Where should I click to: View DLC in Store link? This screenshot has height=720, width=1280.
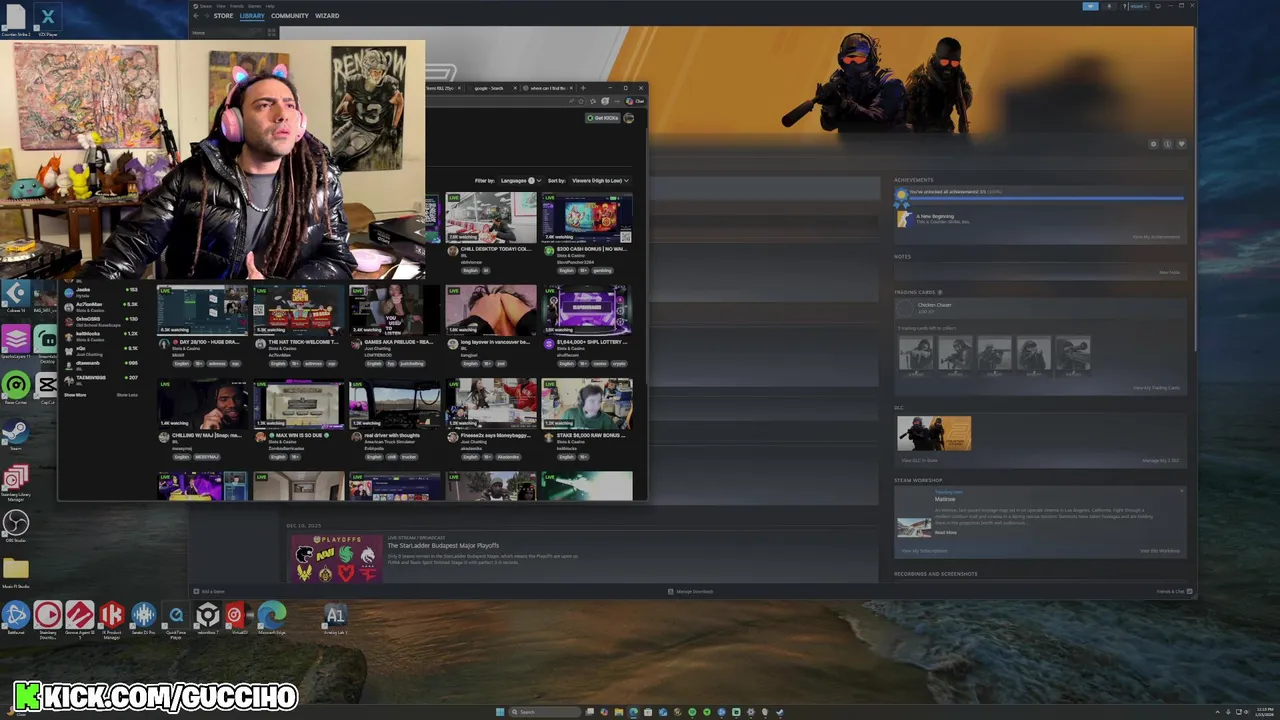[920, 460]
